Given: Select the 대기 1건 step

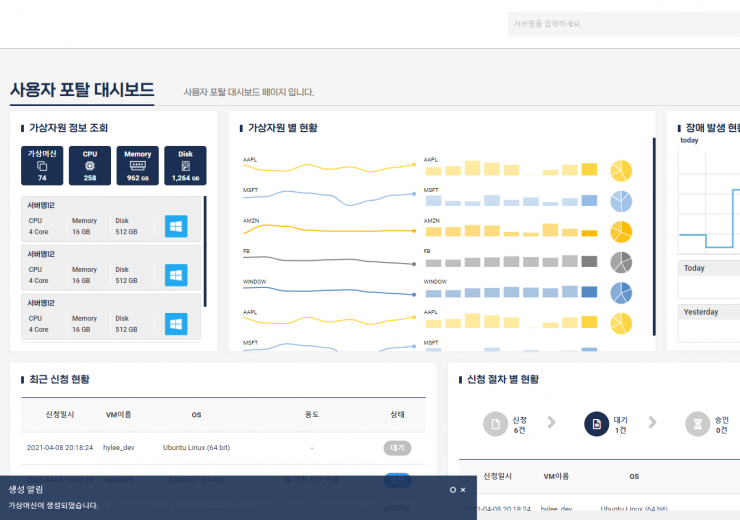Looking at the screenshot, I should tap(596, 425).
